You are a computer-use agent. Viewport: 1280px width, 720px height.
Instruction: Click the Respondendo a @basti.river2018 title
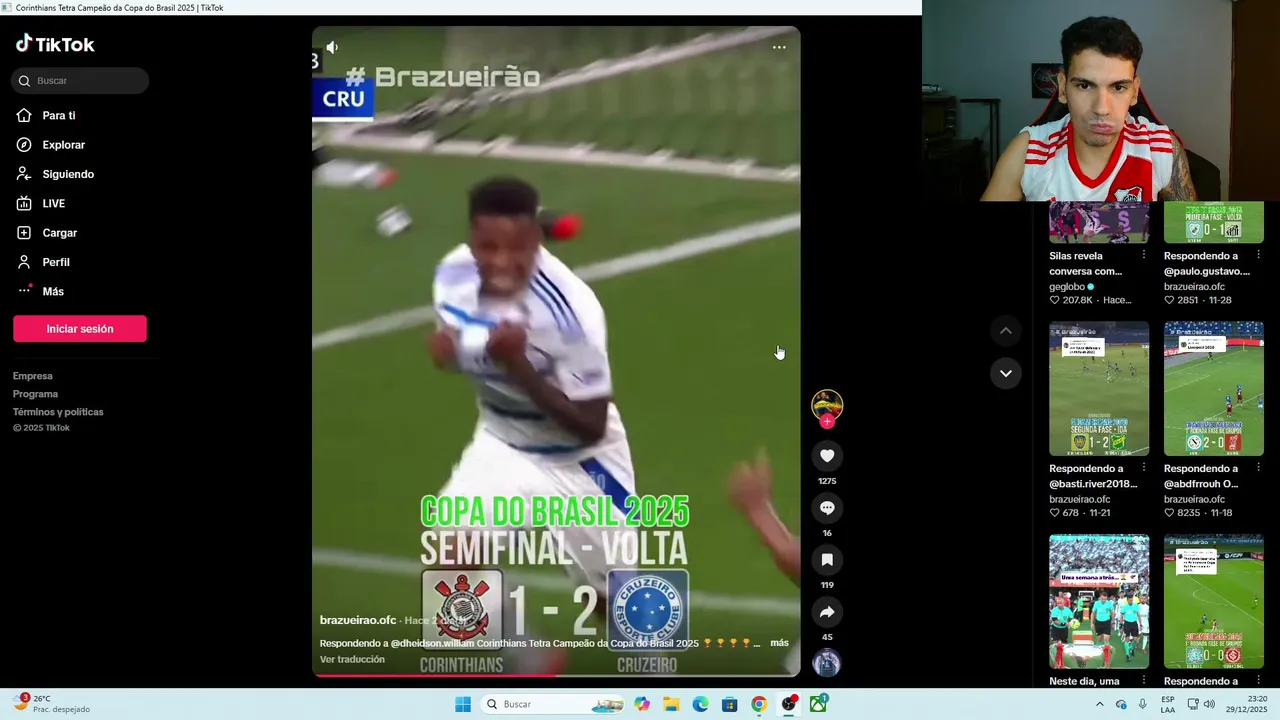click(1093, 476)
